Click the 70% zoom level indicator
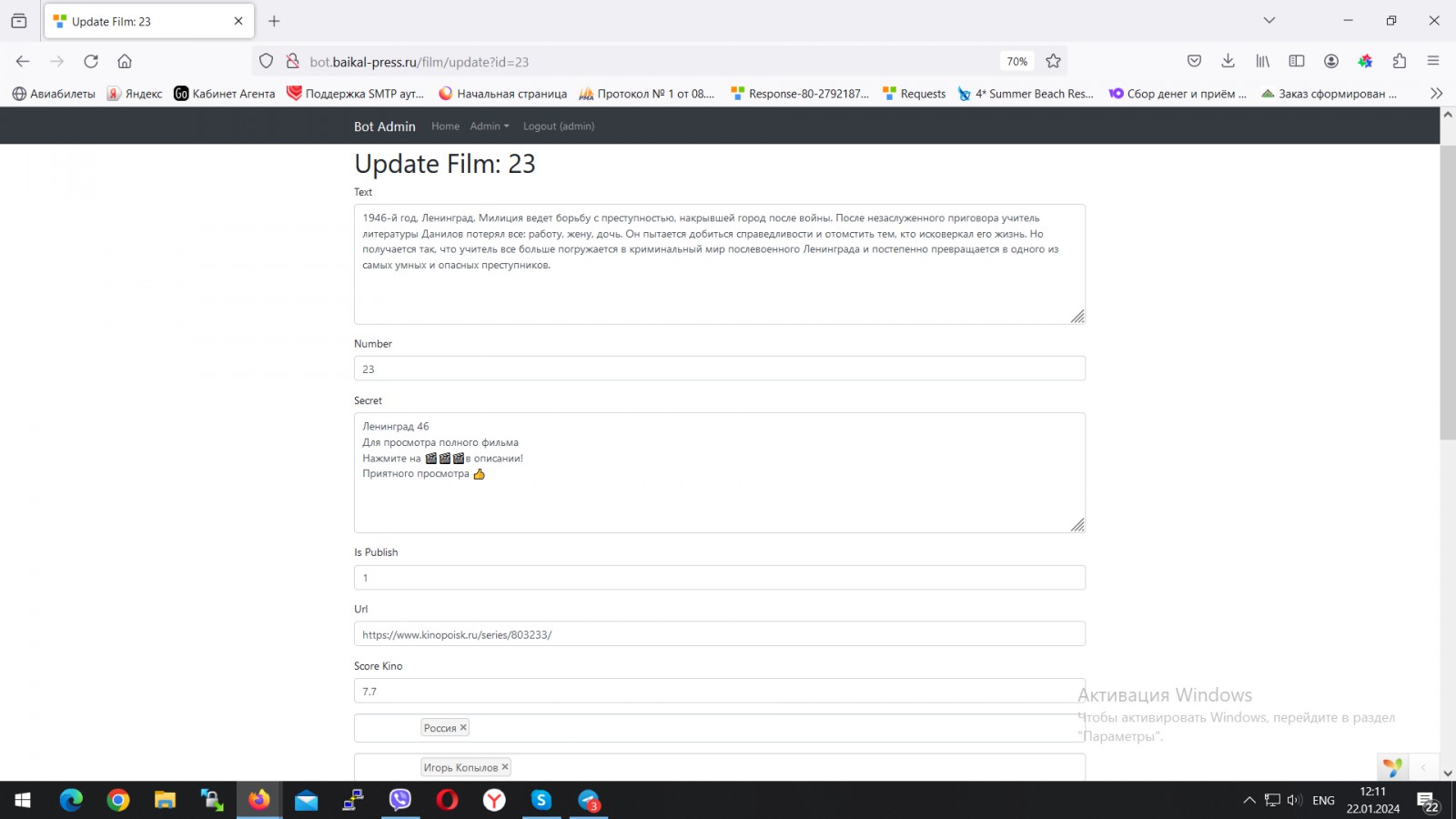Image resolution: width=1456 pixels, height=819 pixels. click(1017, 61)
